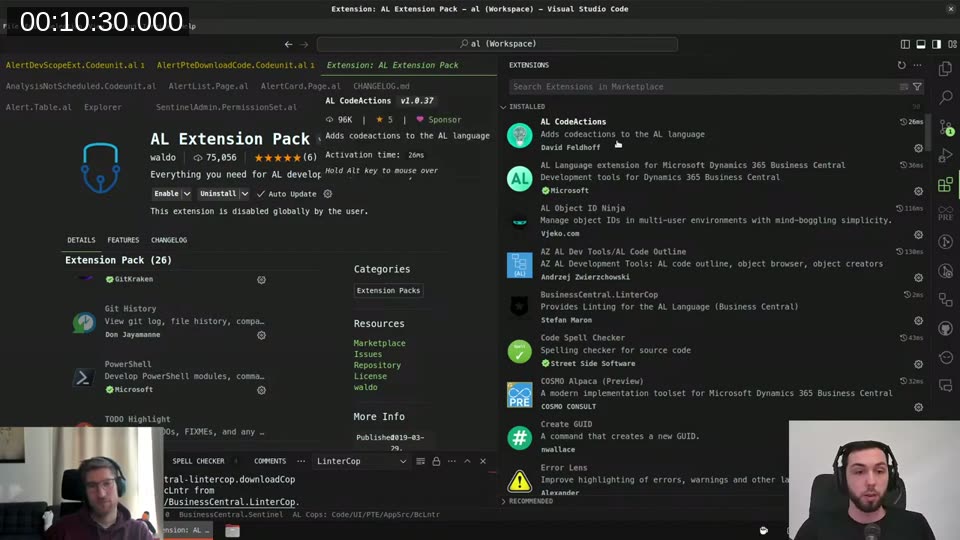Maximize panel with the up chevron
Screen dimensions: 960x540
tap(467, 461)
